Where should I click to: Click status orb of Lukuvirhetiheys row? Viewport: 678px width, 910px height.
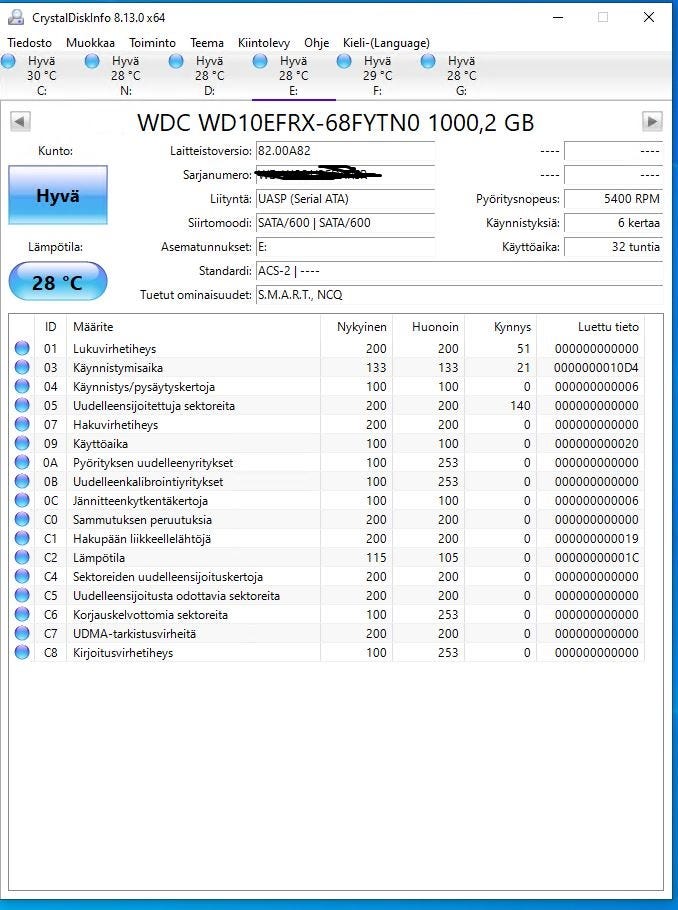tap(22, 348)
